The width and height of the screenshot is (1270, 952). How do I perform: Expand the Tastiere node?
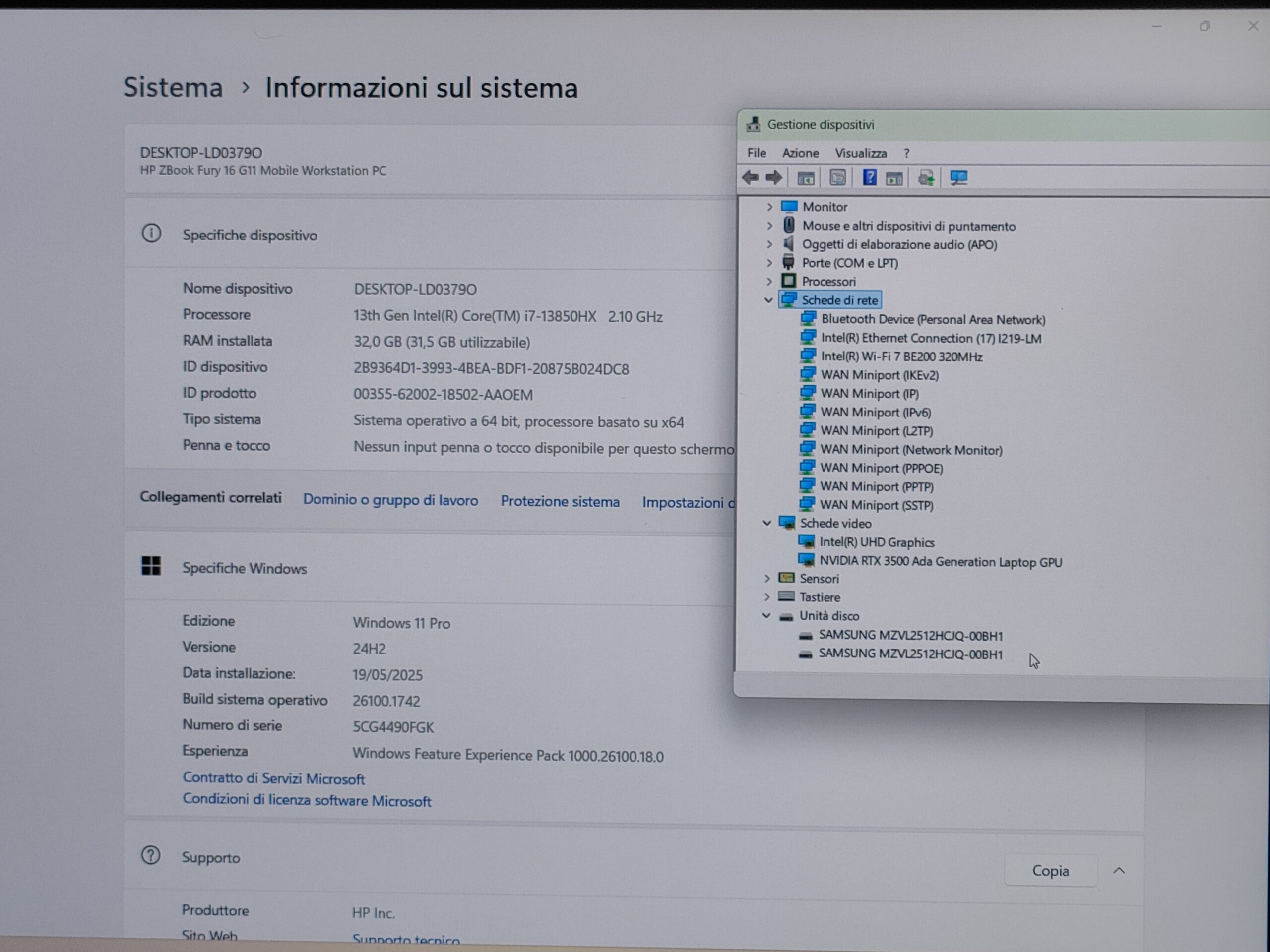(x=766, y=597)
